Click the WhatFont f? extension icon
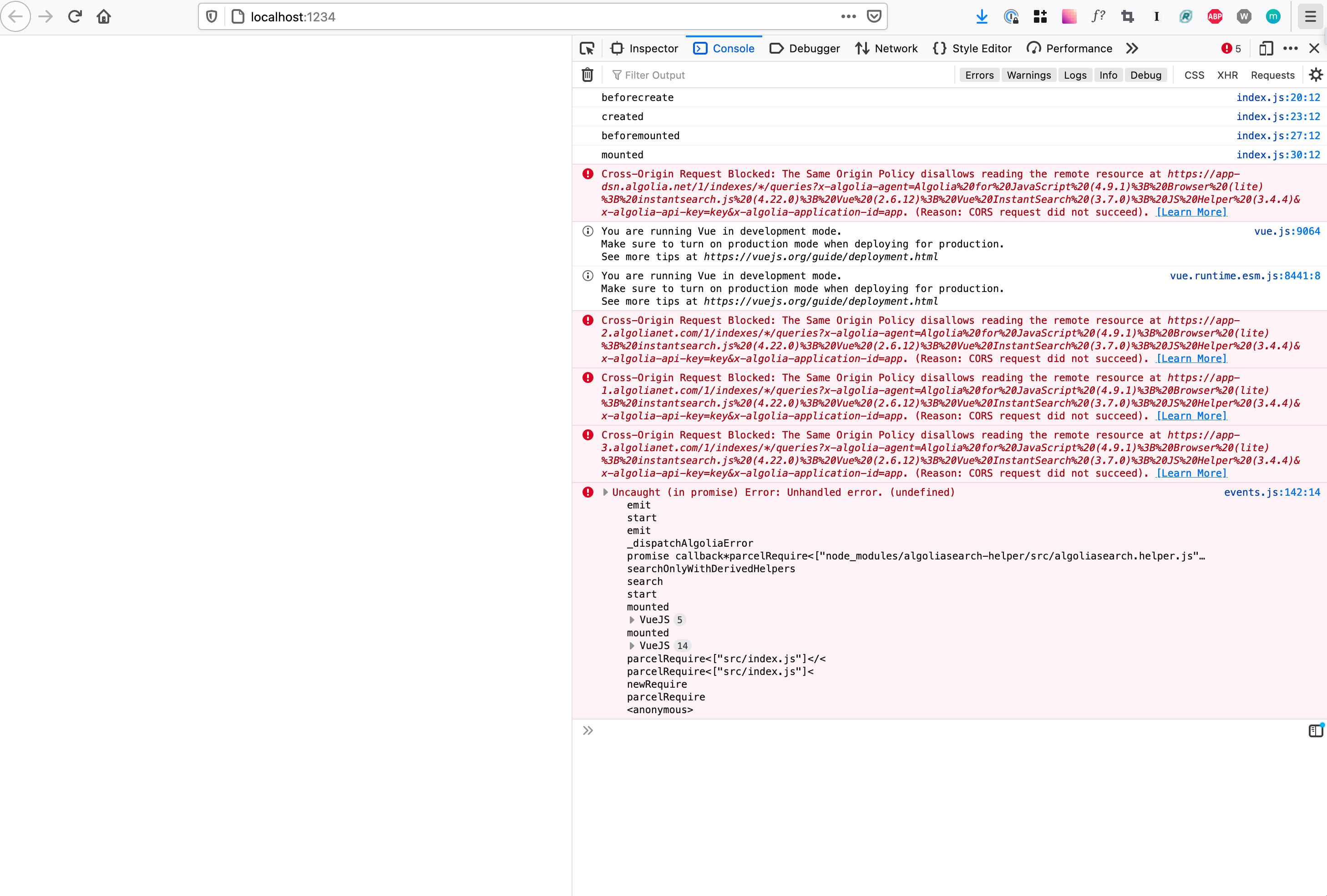This screenshot has height=896, width=1327. (x=1098, y=16)
